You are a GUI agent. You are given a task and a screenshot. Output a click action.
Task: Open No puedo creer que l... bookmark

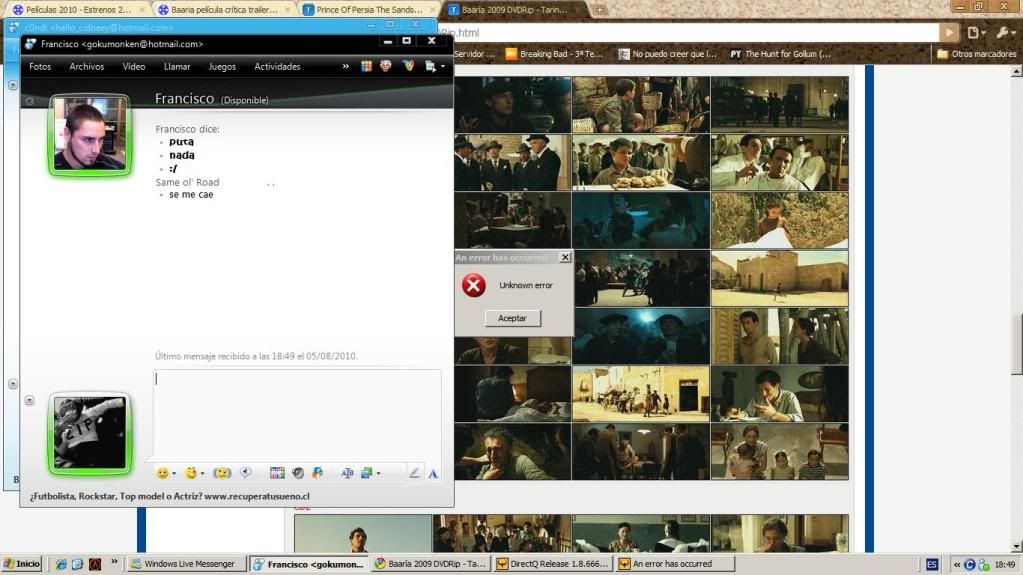tap(667, 54)
